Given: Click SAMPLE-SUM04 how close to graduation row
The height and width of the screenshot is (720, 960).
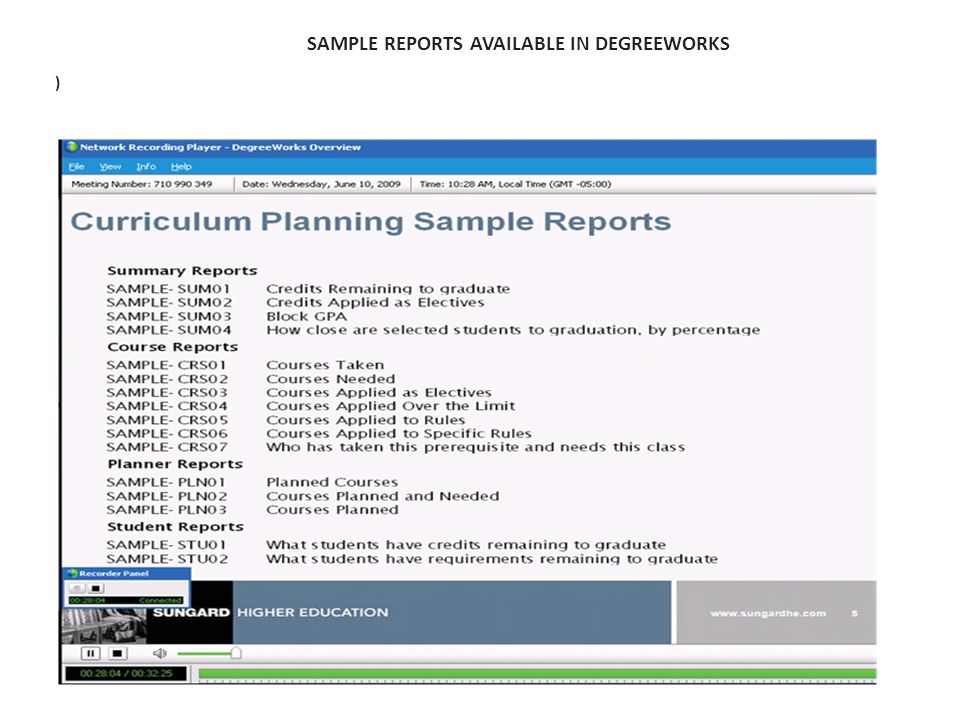Looking at the screenshot, I should pyautogui.click(x=433, y=330).
